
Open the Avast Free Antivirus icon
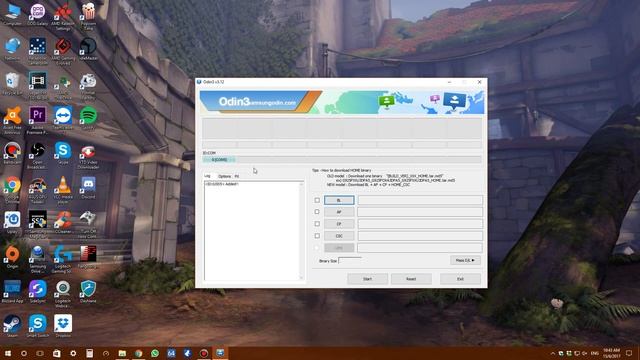12,120
